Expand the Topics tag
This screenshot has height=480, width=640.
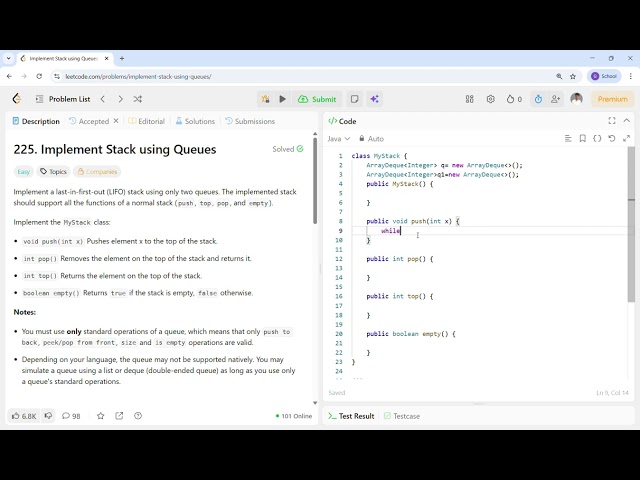53,171
